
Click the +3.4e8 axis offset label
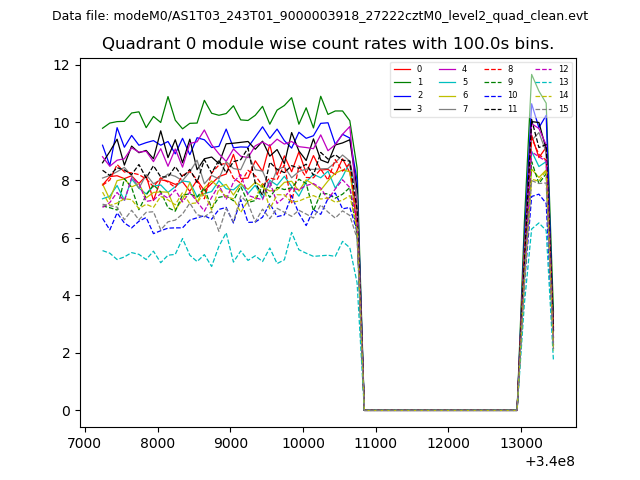tap(549, 461)
